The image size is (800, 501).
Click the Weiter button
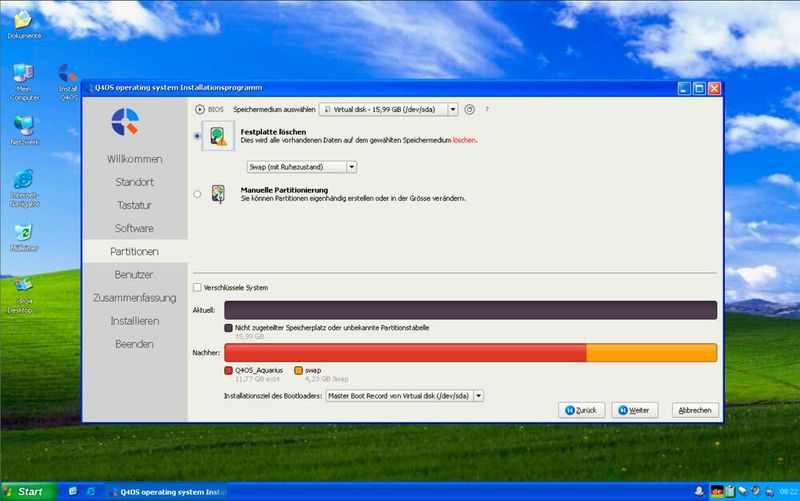click(635, 410)
